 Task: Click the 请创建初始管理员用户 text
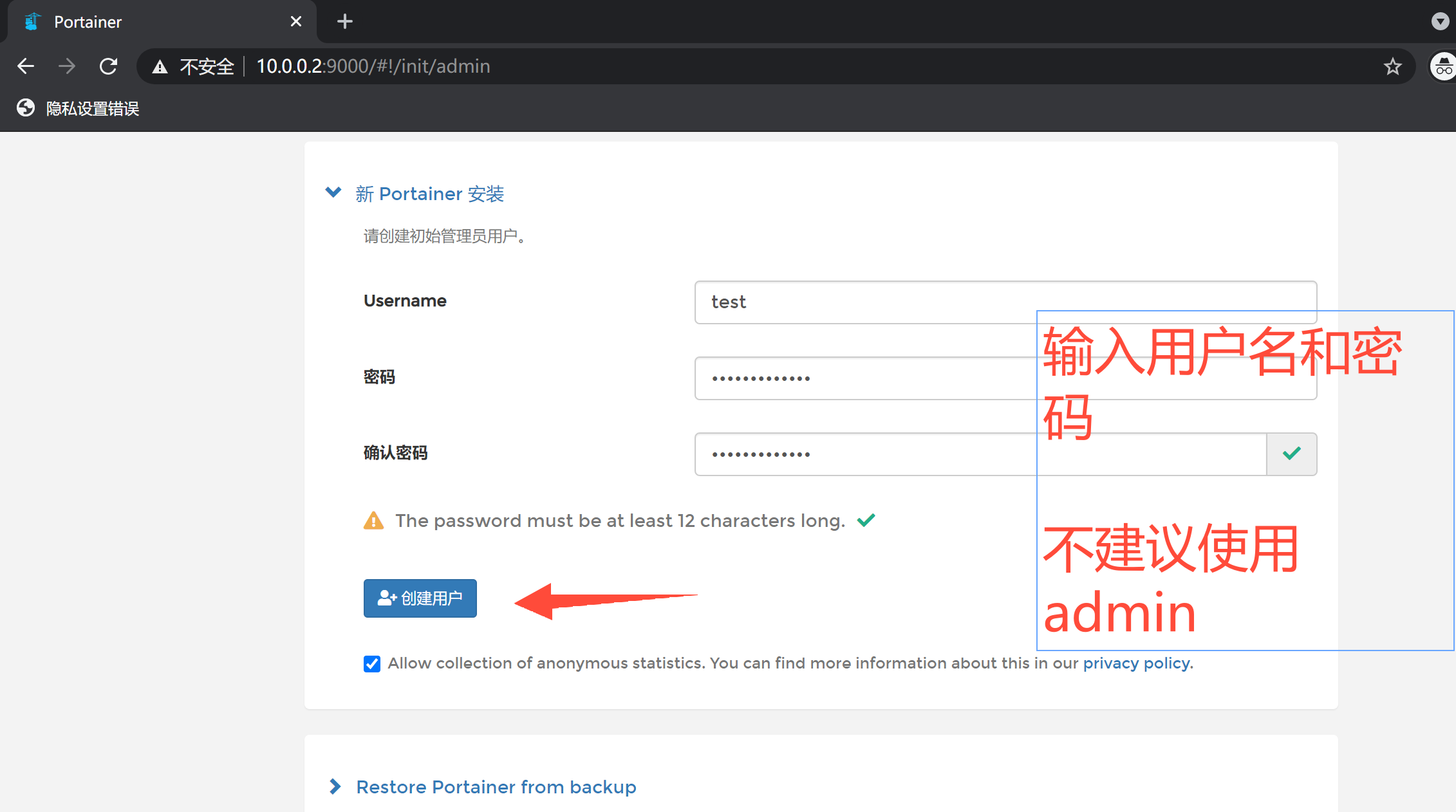(444, 236)
